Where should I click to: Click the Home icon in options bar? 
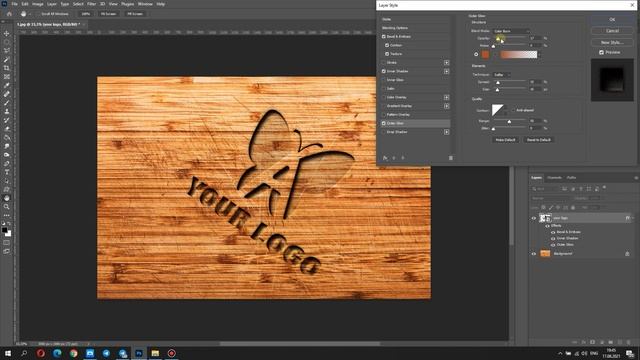click(9, 14)
